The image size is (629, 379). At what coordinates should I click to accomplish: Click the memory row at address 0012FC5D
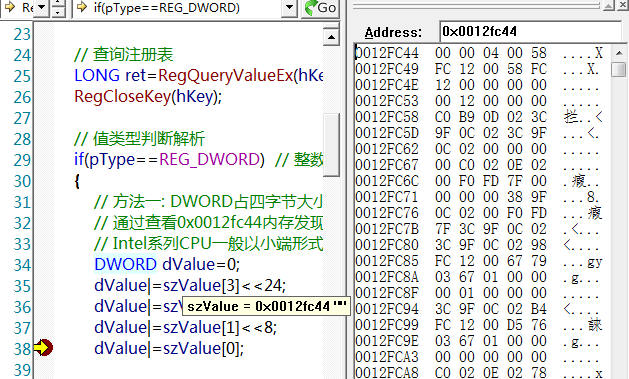pos(479,133)
